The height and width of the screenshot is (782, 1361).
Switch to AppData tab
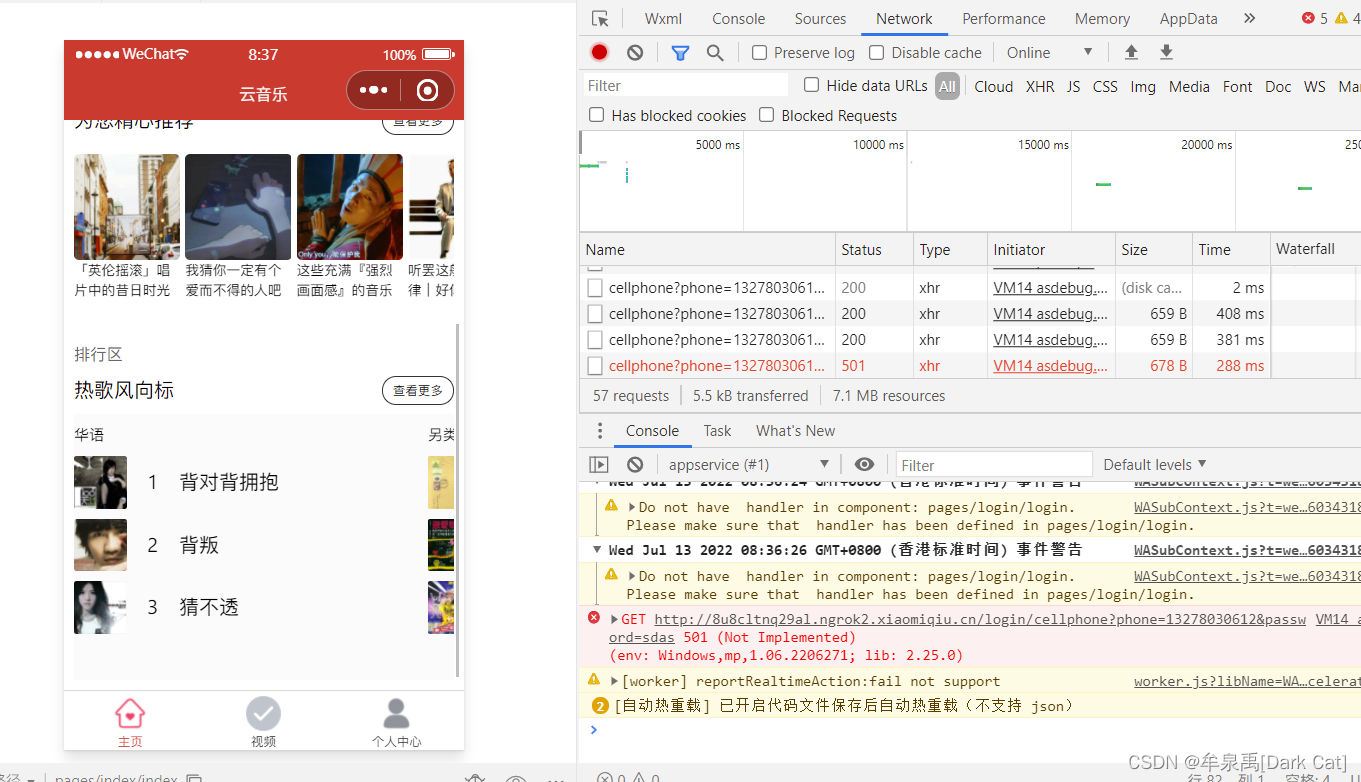[x=1189, y=19]
